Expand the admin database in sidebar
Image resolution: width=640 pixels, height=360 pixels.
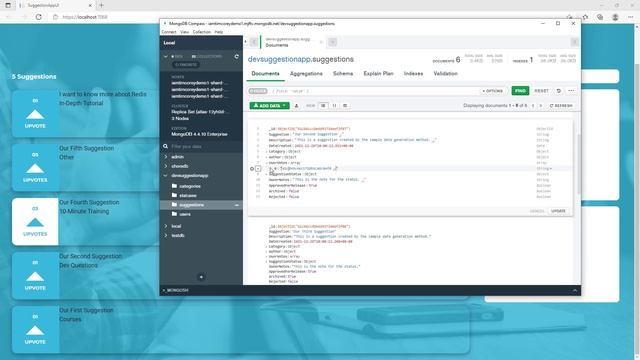tap(166, 157)
